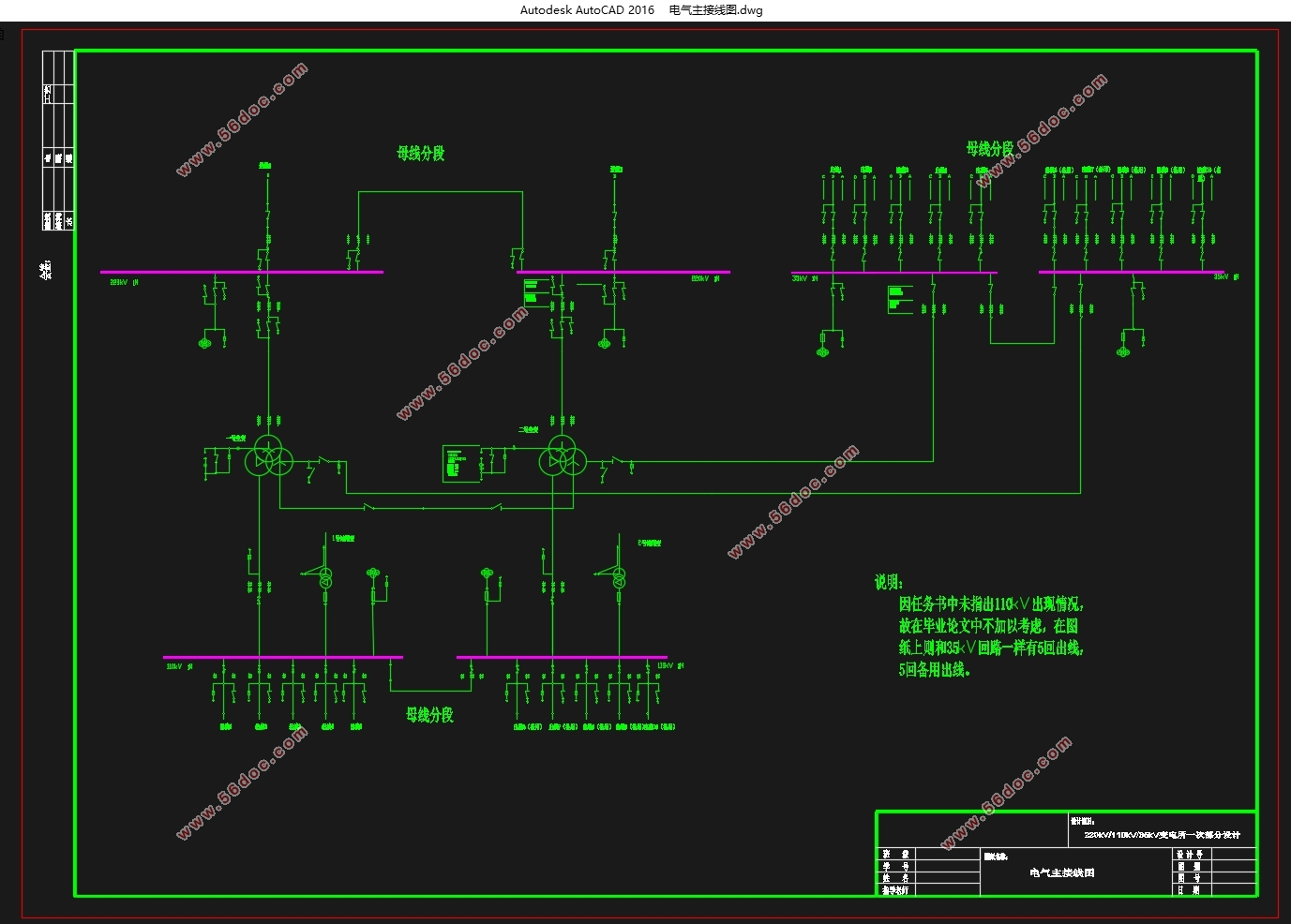The image size is (1291, 924).
Task: Click the voltage transformer symbol under left 220kV bus
Action: click(x=205, y=343)
